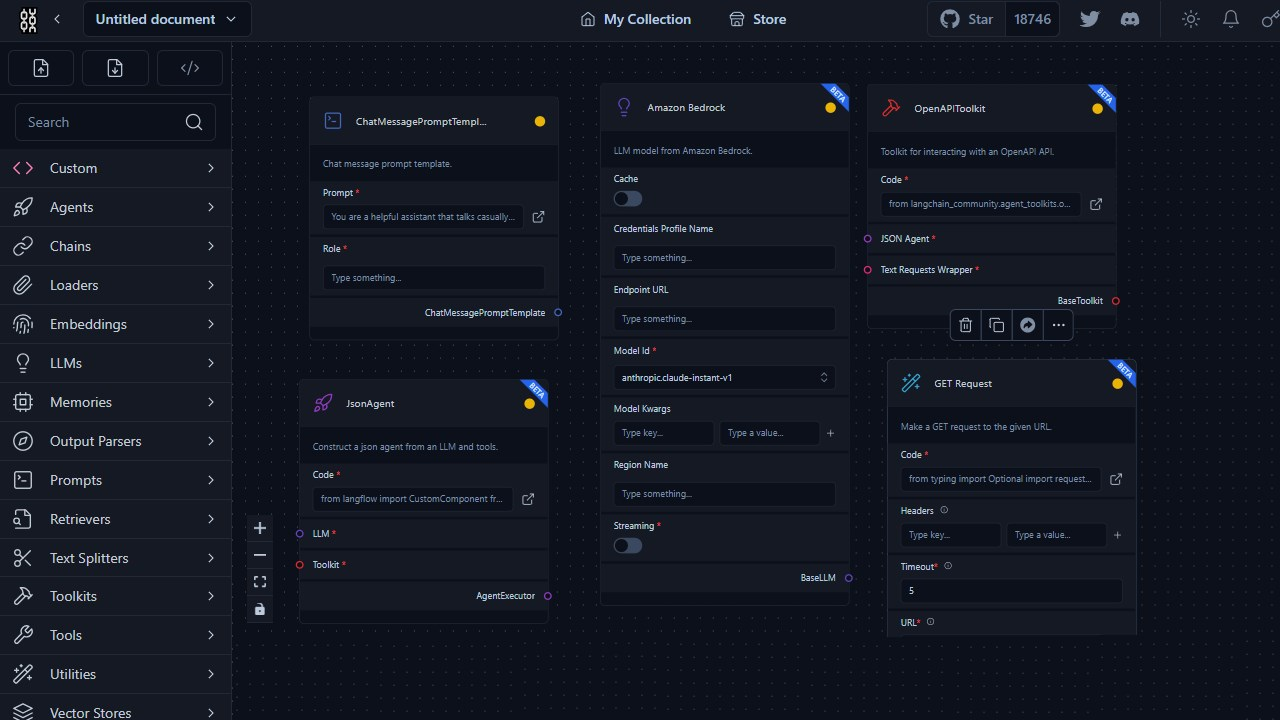The image size is (1280, 720).
Task: Click the GitHub Star button
Action: [966, 19]
